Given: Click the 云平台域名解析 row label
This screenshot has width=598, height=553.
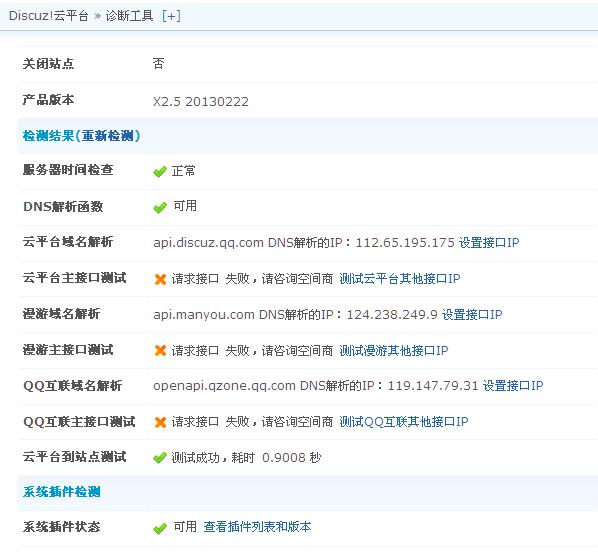Looking at the screenshot, I should (x=68, y=241).
